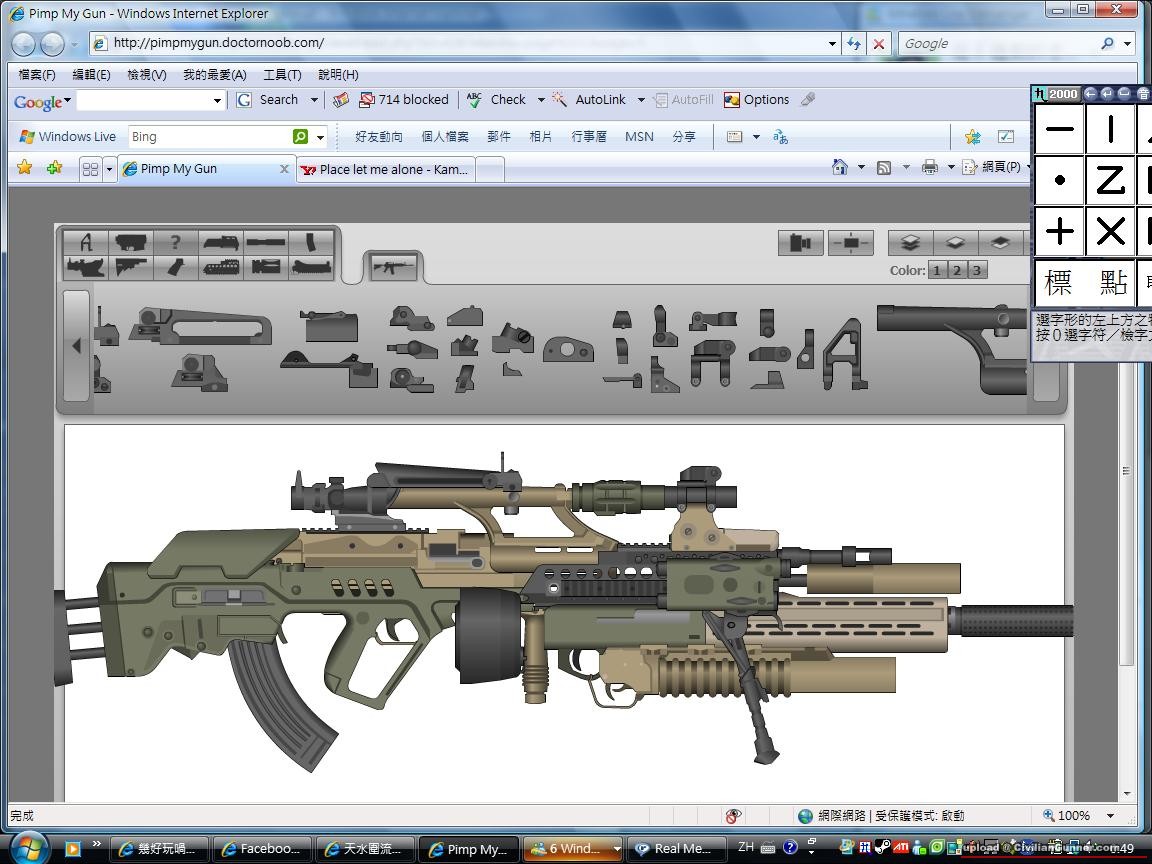Toggle the 714 blocked popup blocker
The height and width of the screenshot is (864, 1152).
[403, 100]
